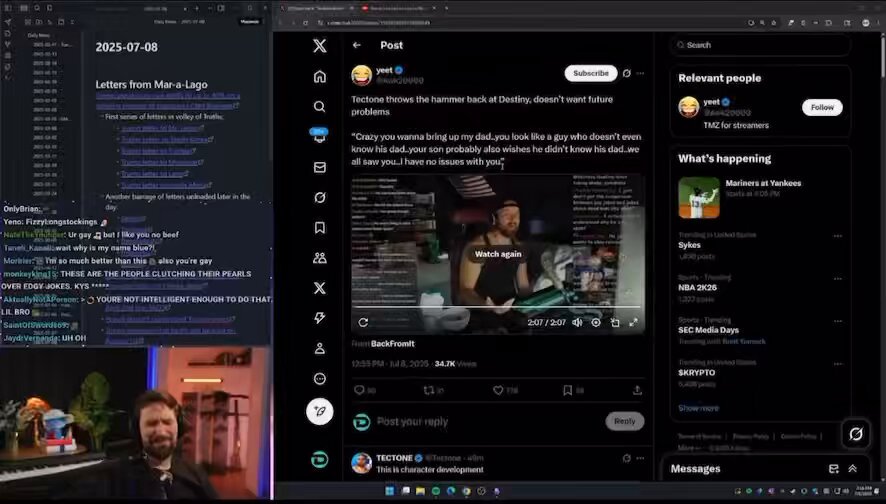Screen dimensions: 886x504
Task: Open Grok icon in X sidebar
Action: point(320,197)
